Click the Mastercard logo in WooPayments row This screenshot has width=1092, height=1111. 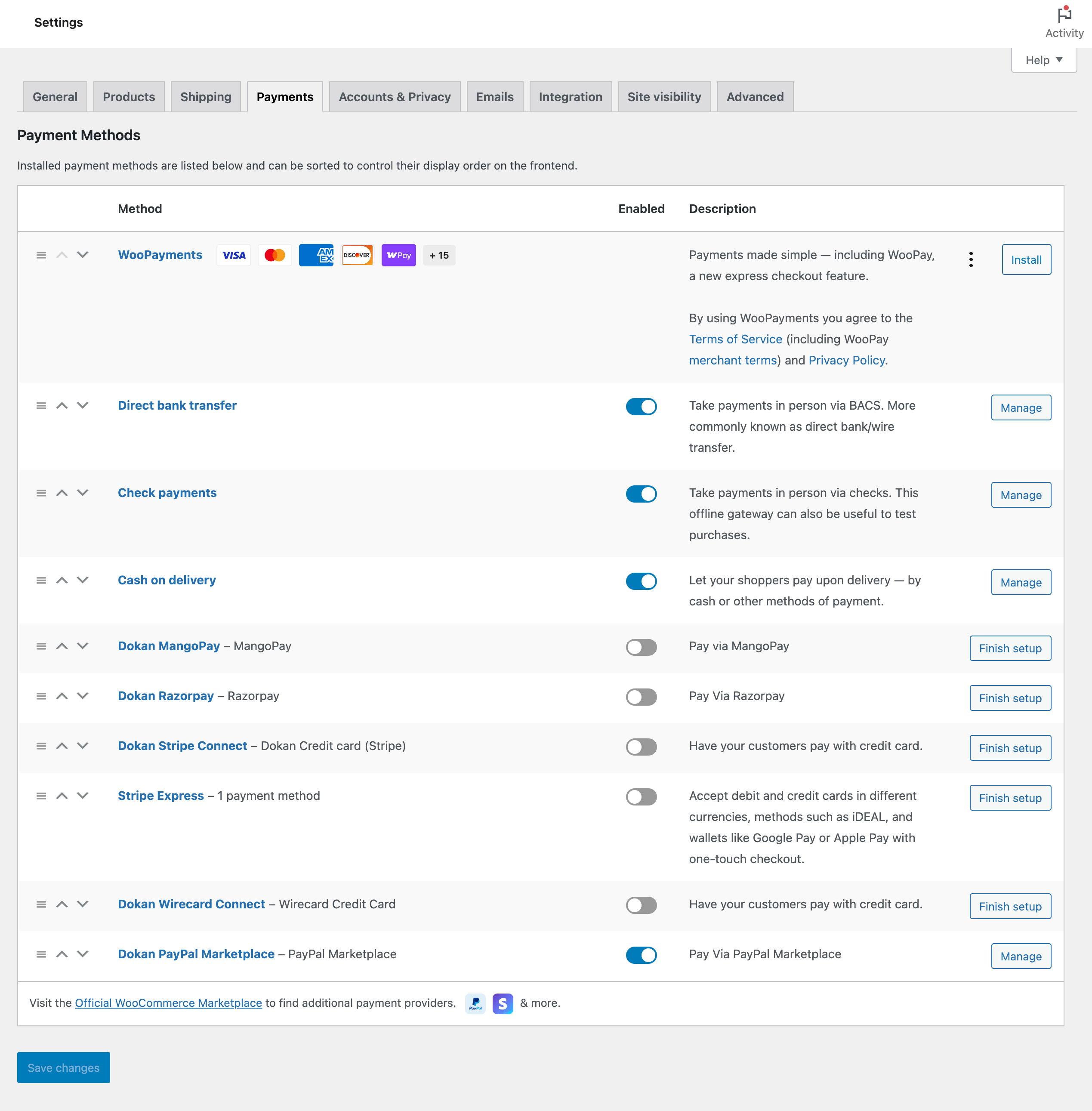point(275,255)
